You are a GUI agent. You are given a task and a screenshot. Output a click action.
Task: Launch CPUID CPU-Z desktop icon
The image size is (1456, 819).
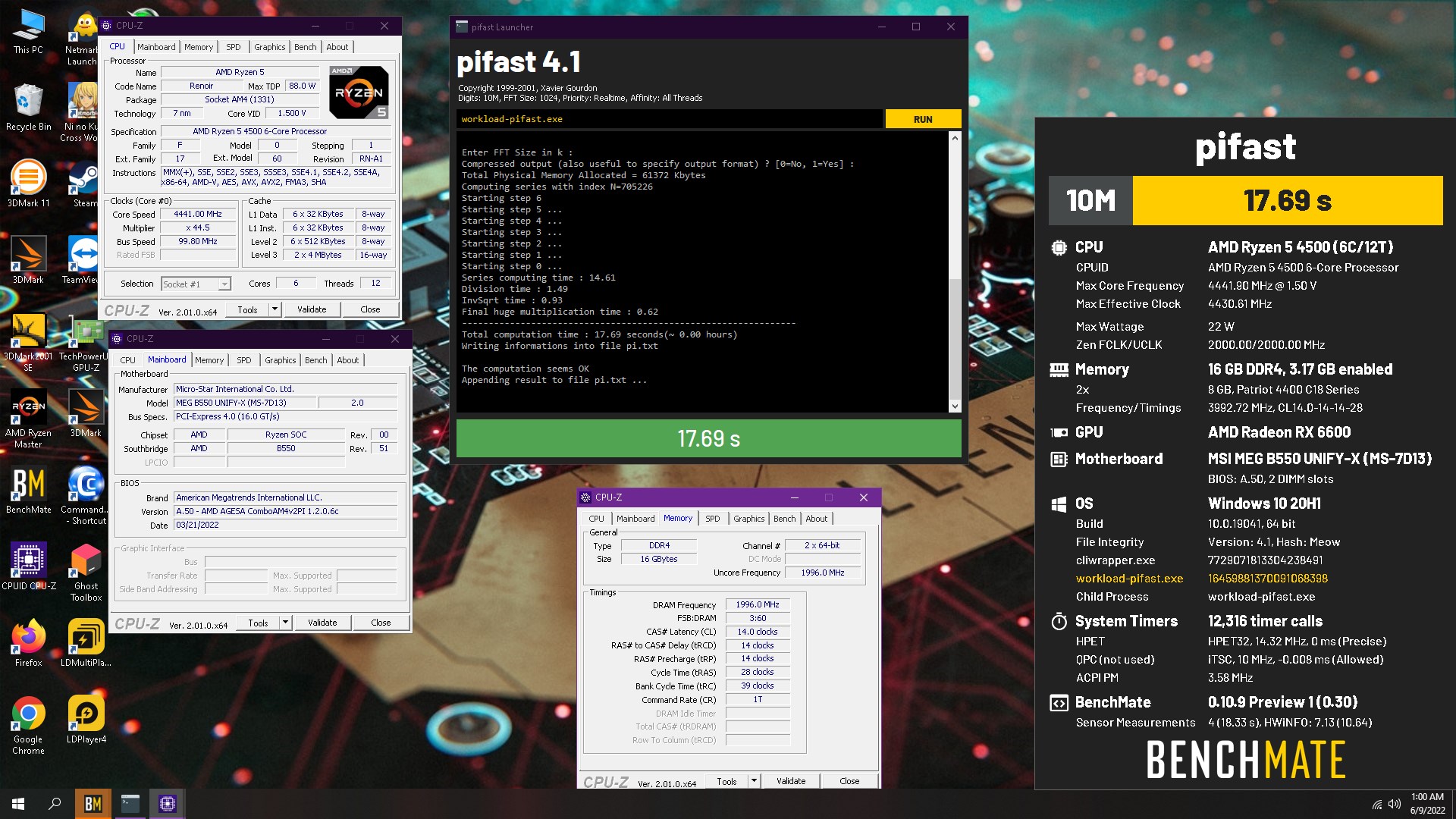coord(29,566)
